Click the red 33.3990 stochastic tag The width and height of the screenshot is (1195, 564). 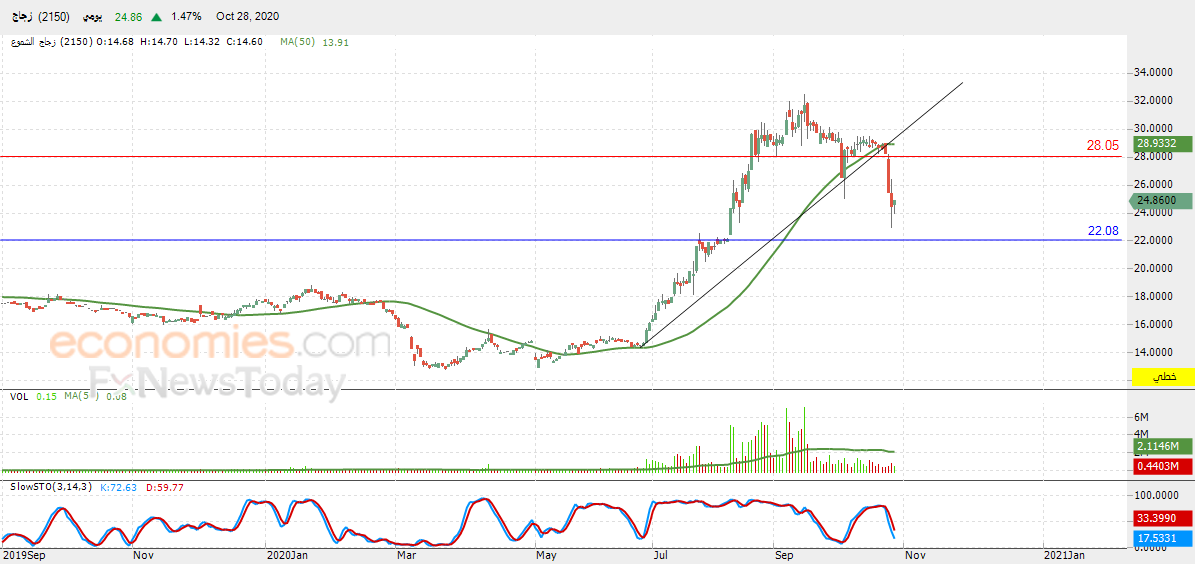[1161, 518]
